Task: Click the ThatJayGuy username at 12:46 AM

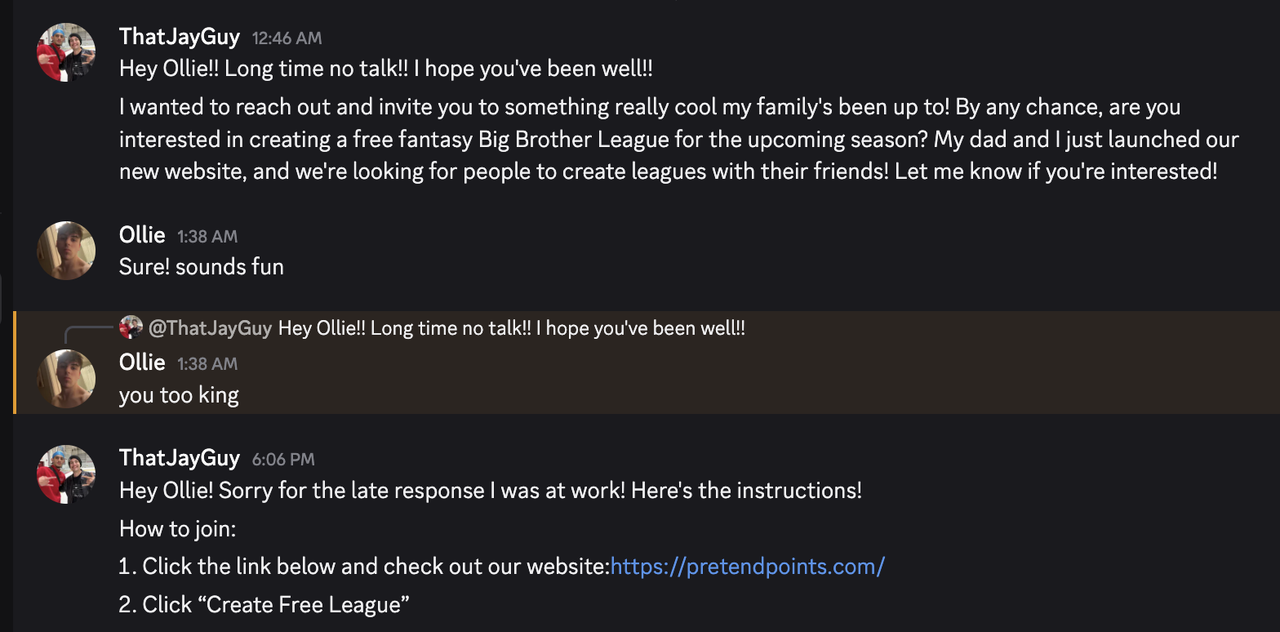Action: 179,37
